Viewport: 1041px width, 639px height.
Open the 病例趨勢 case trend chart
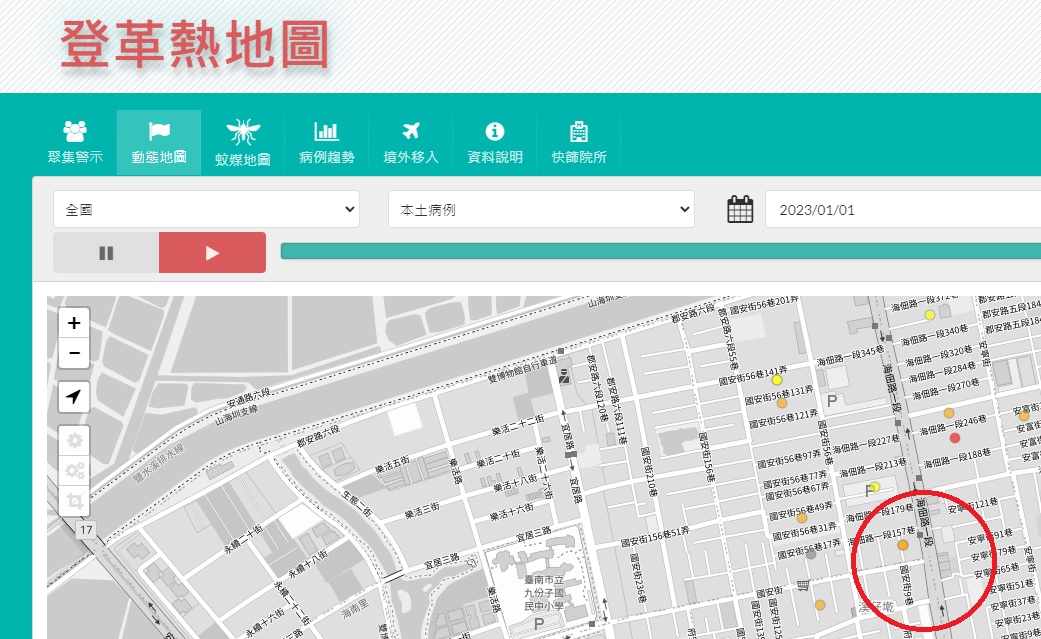326,142
